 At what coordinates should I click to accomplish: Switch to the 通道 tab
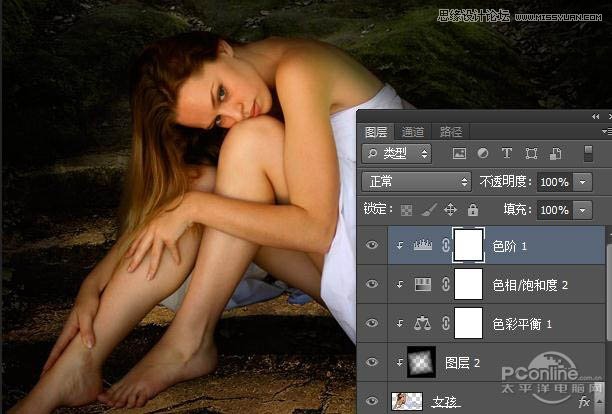413,132
